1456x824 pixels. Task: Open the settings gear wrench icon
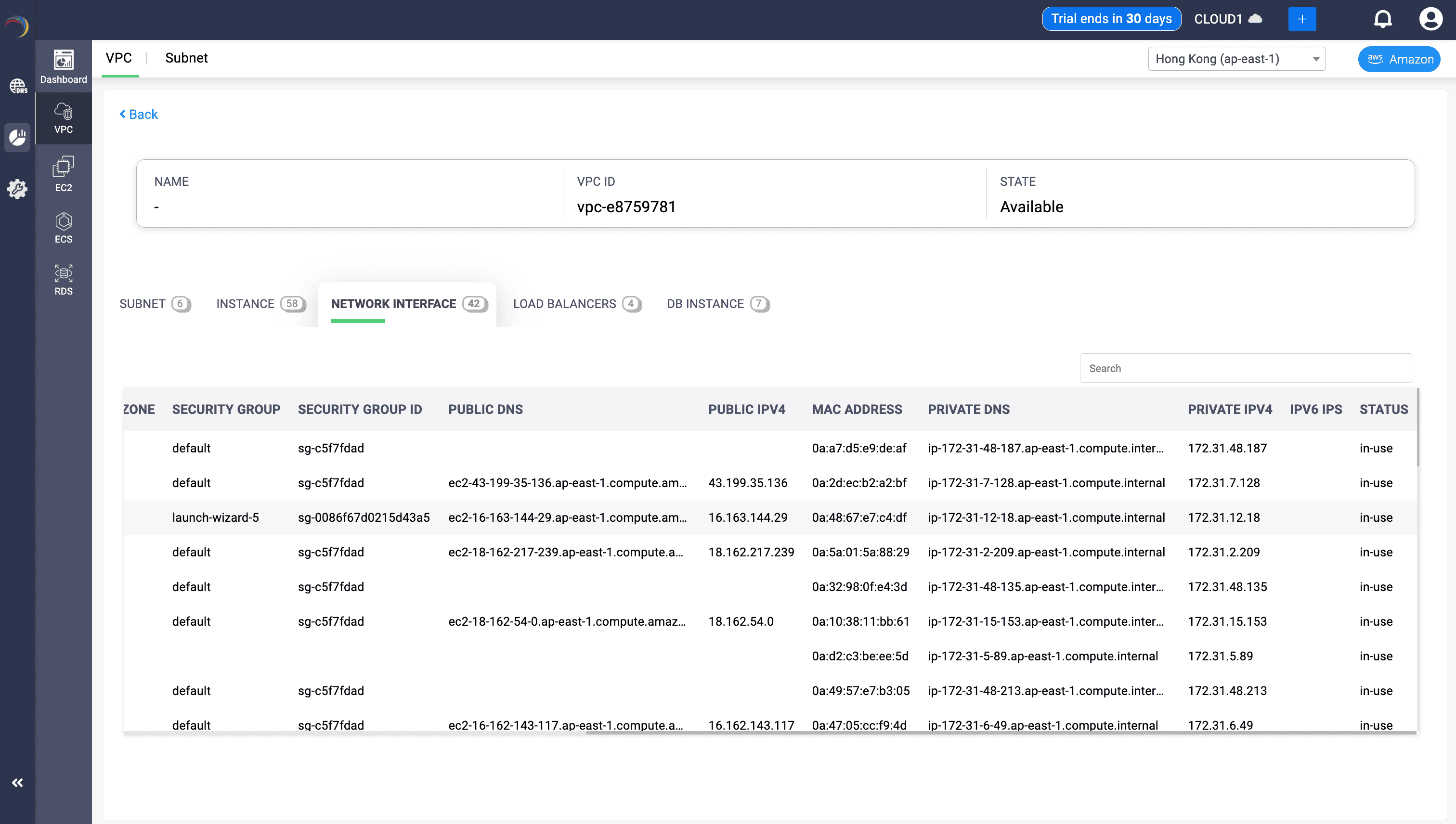(x=17, y=189)
